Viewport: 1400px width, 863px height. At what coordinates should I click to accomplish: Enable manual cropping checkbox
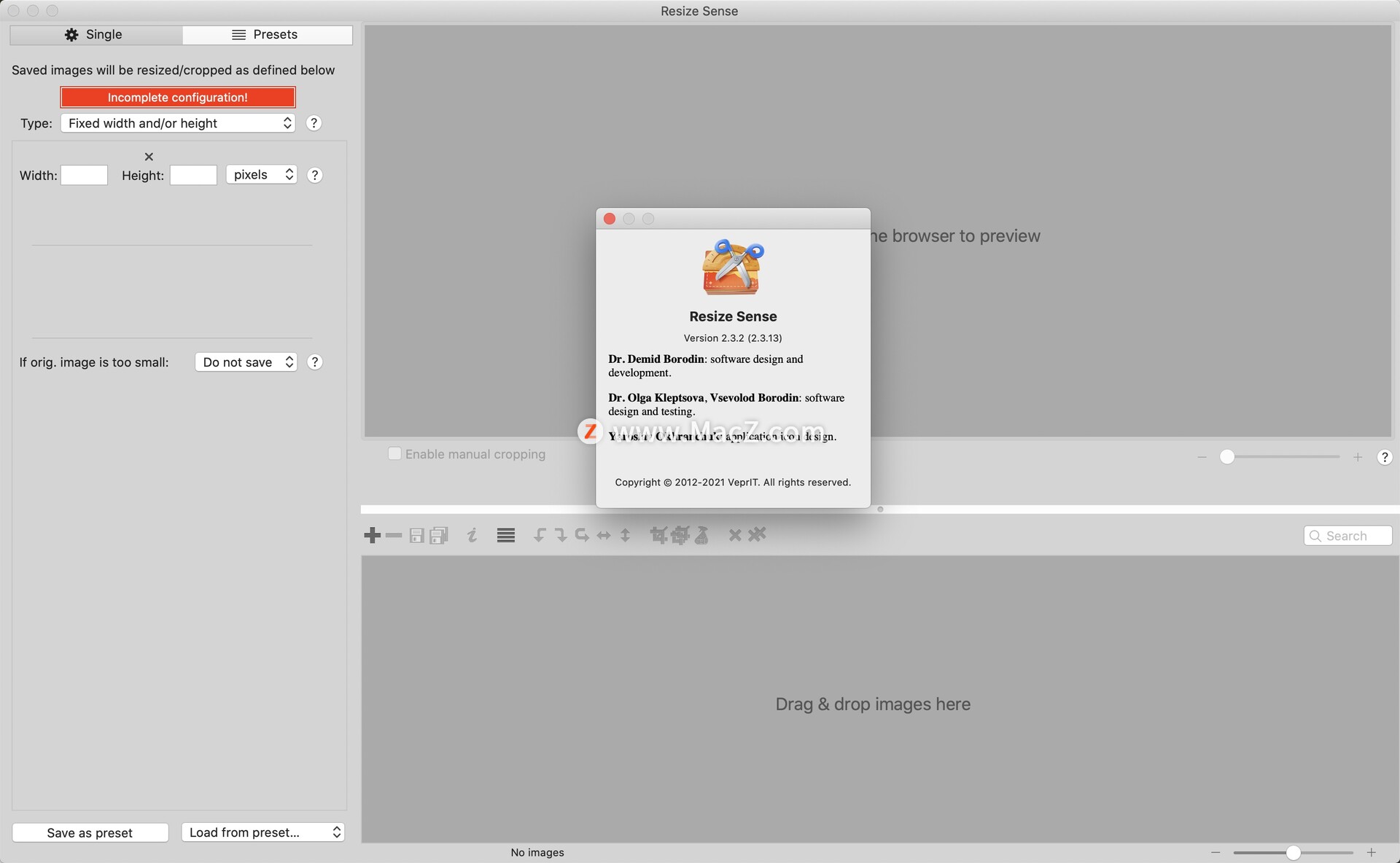394,453
